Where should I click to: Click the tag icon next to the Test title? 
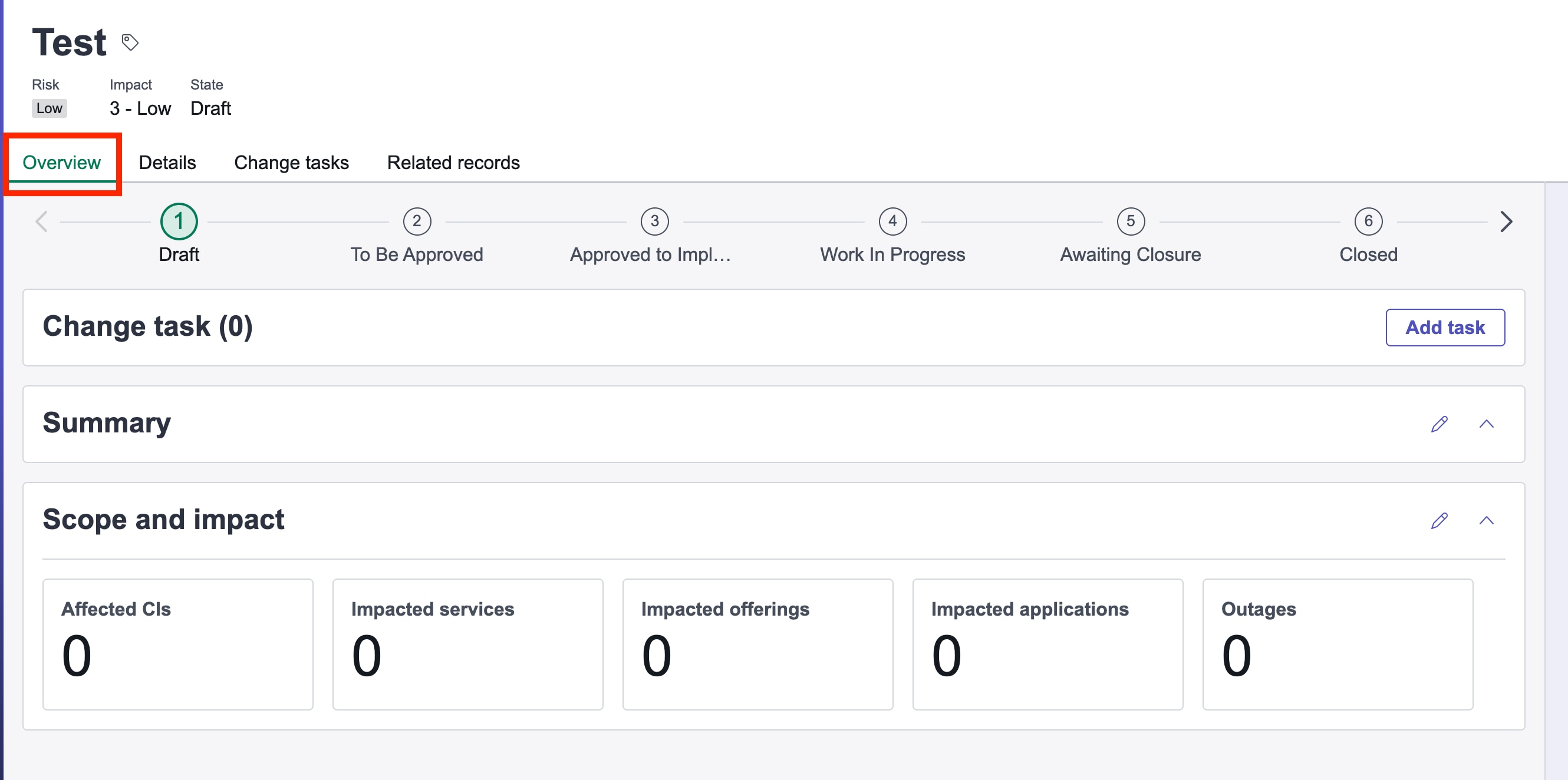(129, 41)
